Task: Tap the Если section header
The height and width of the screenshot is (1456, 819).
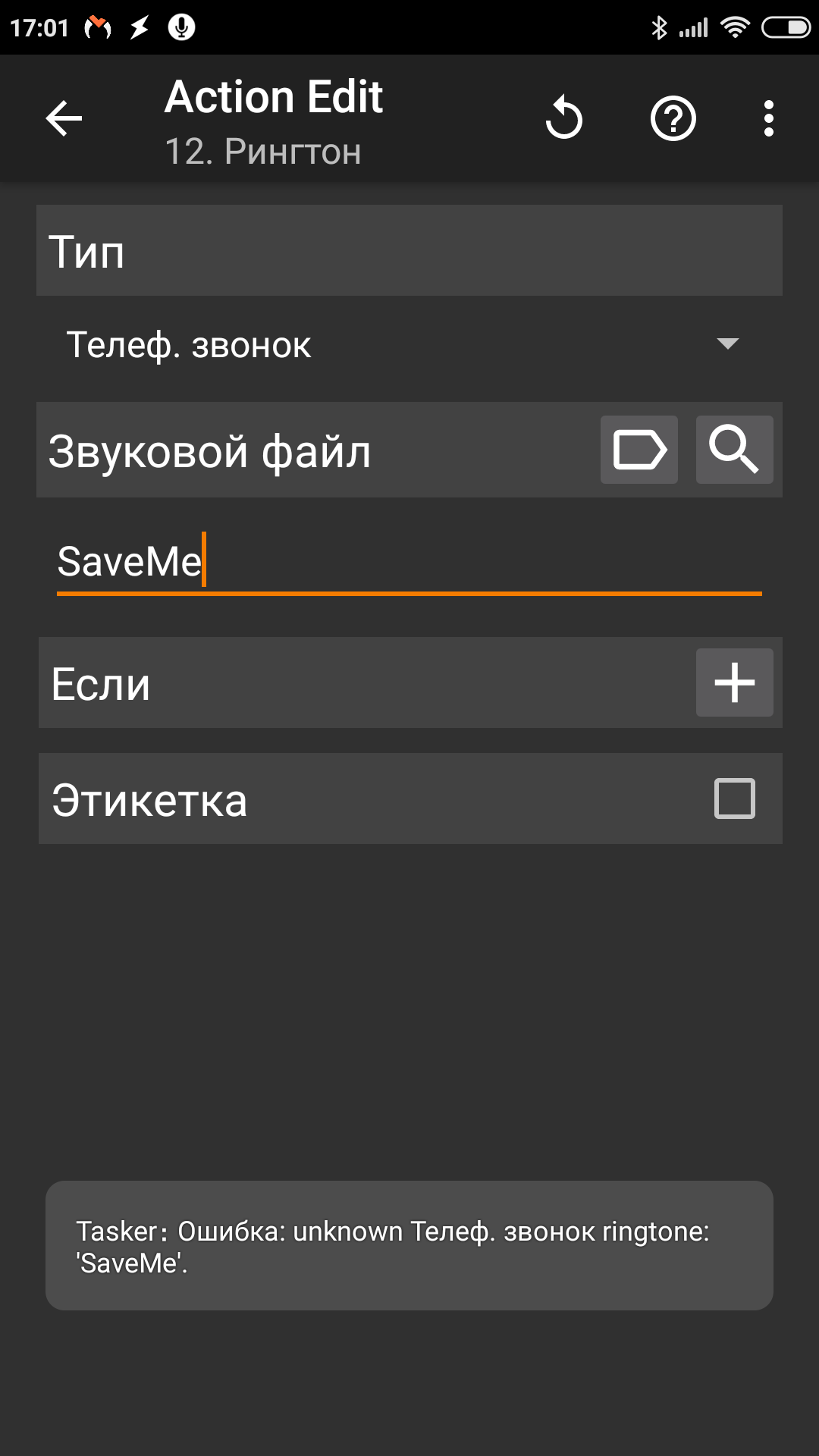Action: tap(101, 684)
